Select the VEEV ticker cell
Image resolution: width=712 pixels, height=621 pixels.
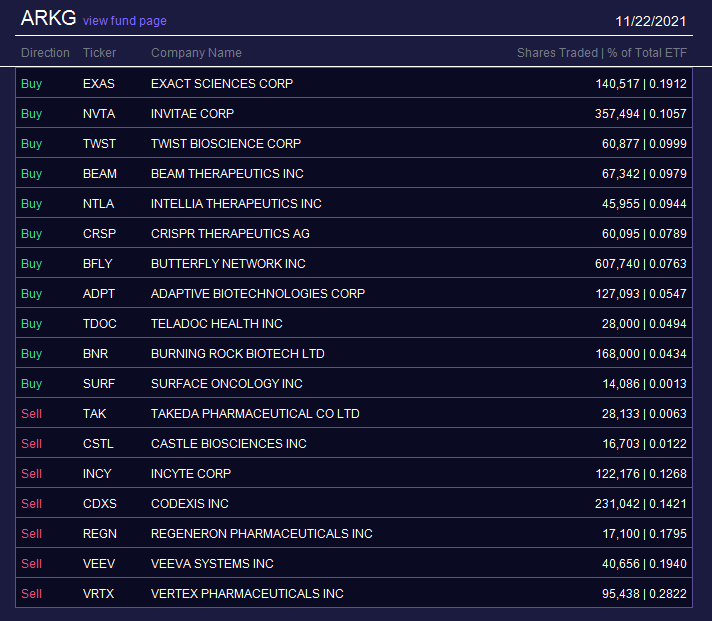99,563
